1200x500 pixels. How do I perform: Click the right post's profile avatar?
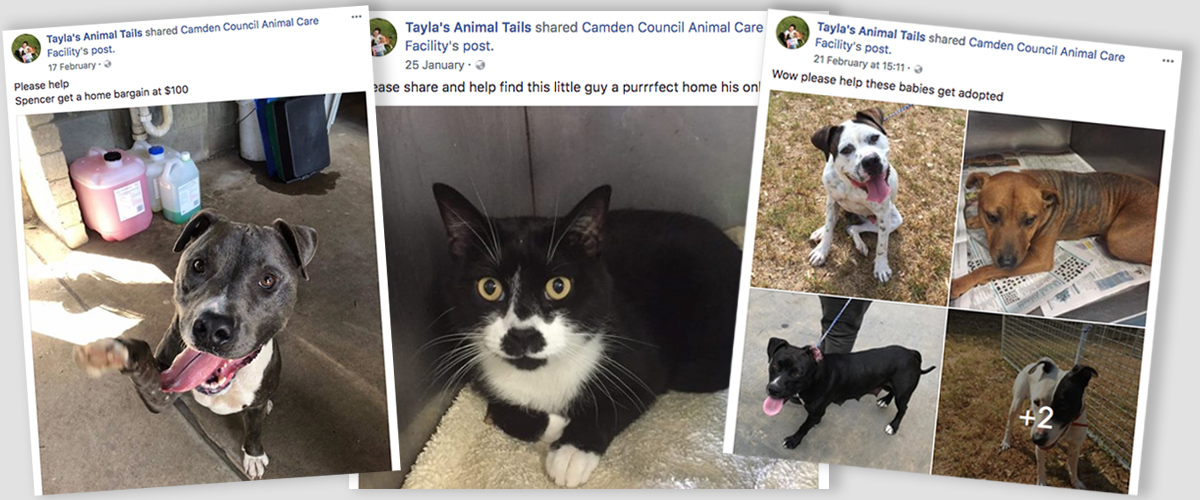click(x=794, y=32)
